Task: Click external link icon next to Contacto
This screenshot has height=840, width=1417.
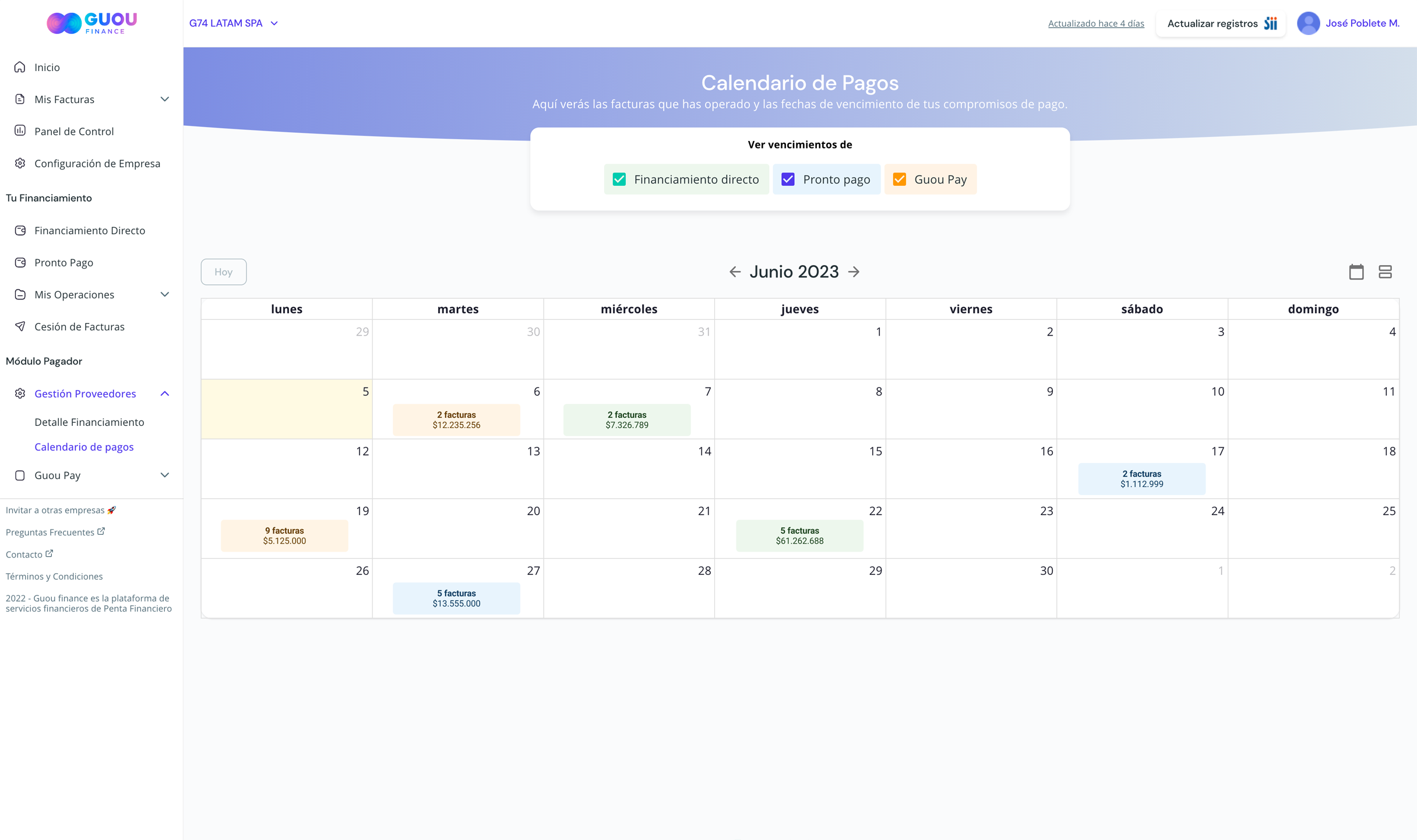Action: click(x=50, y=553)
